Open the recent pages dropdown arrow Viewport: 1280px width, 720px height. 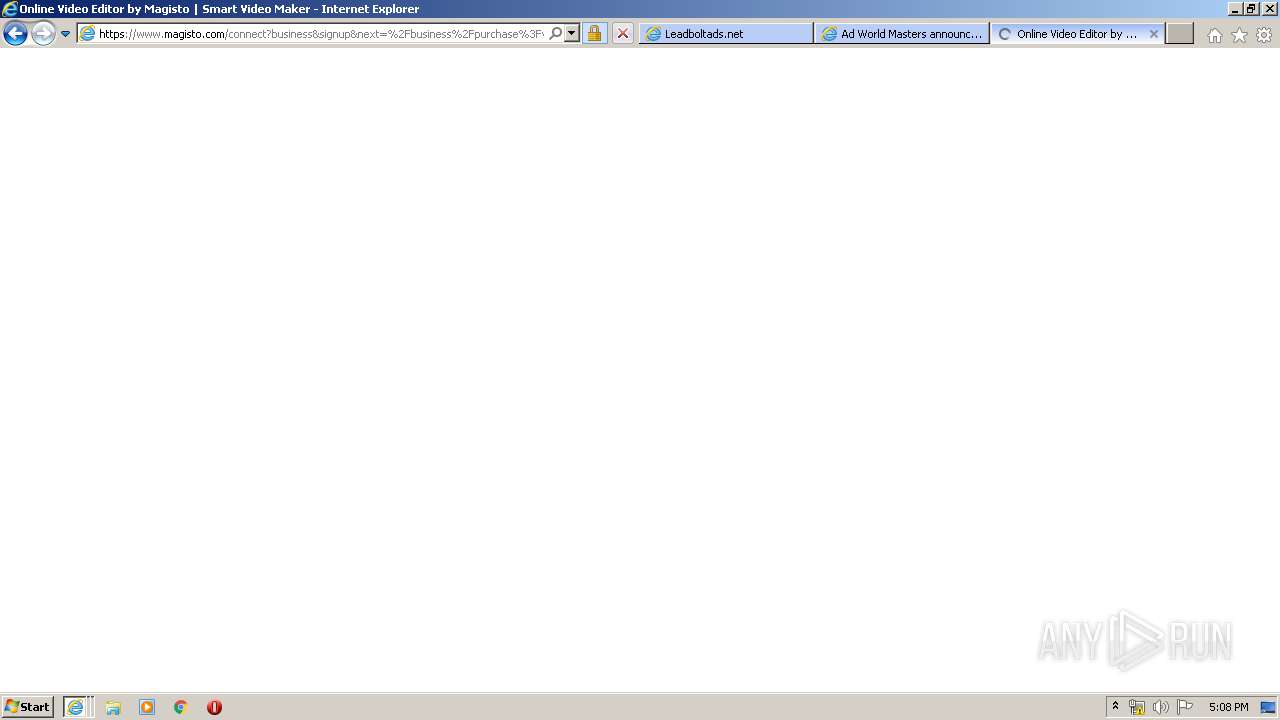66,34
